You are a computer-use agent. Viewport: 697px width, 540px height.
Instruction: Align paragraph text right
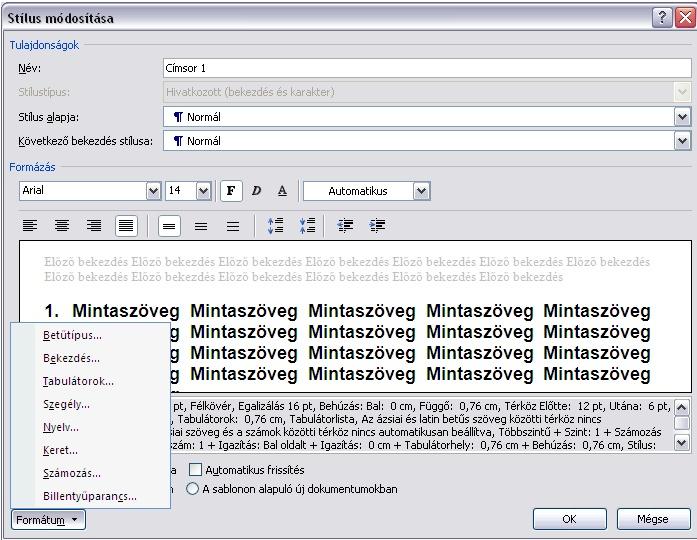[94, 226]
